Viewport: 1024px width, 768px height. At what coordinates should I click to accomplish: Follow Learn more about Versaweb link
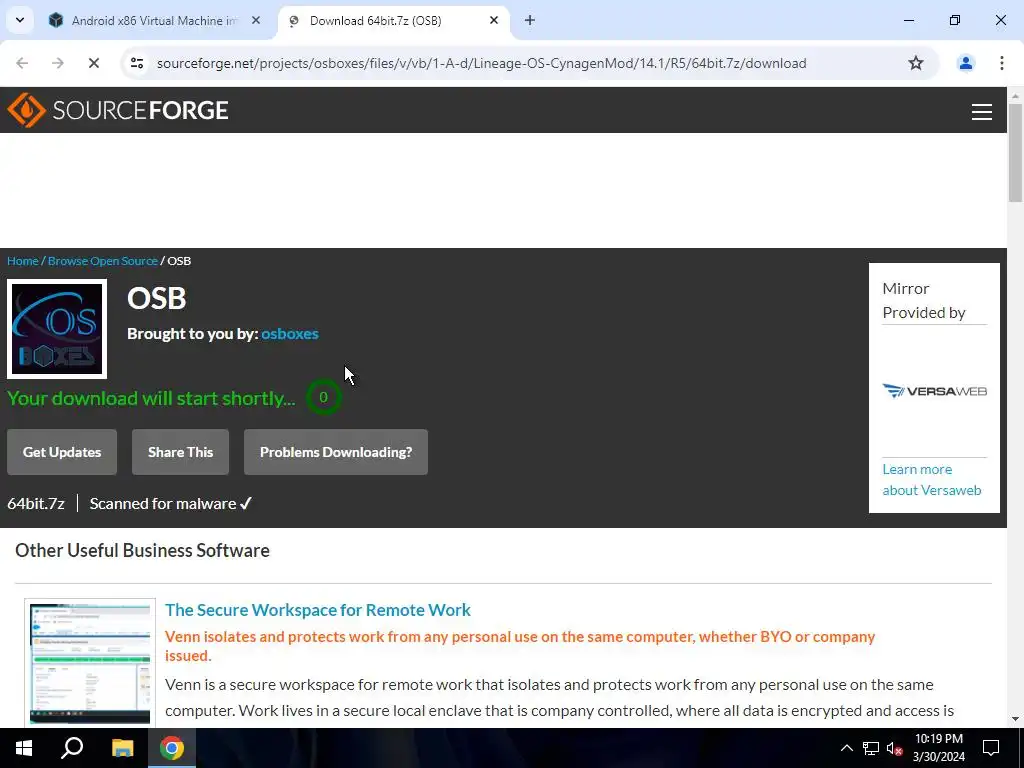(x=932, y=479)
